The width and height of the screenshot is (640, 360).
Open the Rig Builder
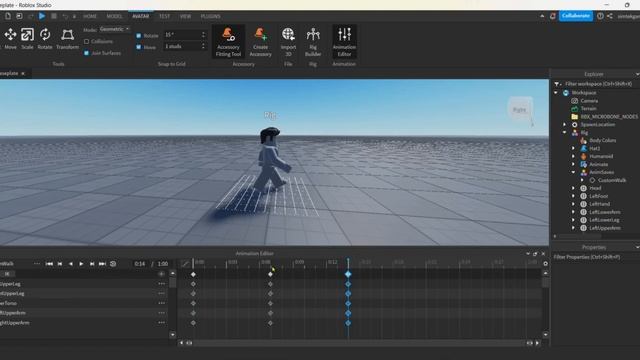tap(313, 42)
